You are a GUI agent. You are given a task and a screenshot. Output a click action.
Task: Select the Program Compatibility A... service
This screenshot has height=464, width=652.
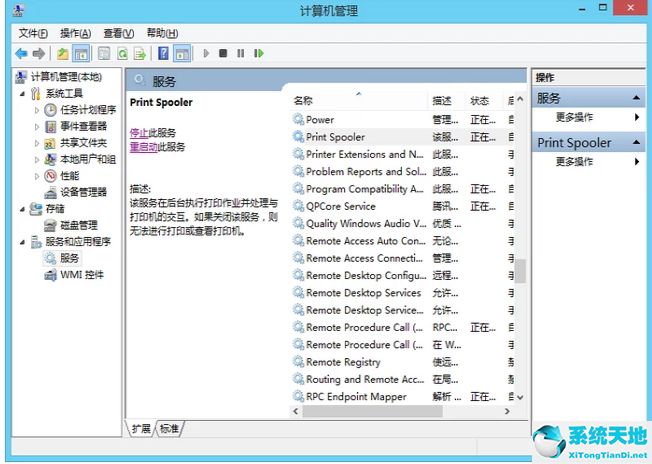(x=403, y=189)
